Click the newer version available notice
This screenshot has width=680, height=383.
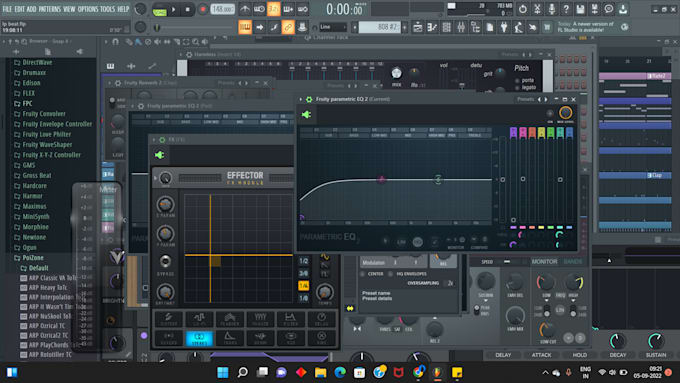[586, 27]
